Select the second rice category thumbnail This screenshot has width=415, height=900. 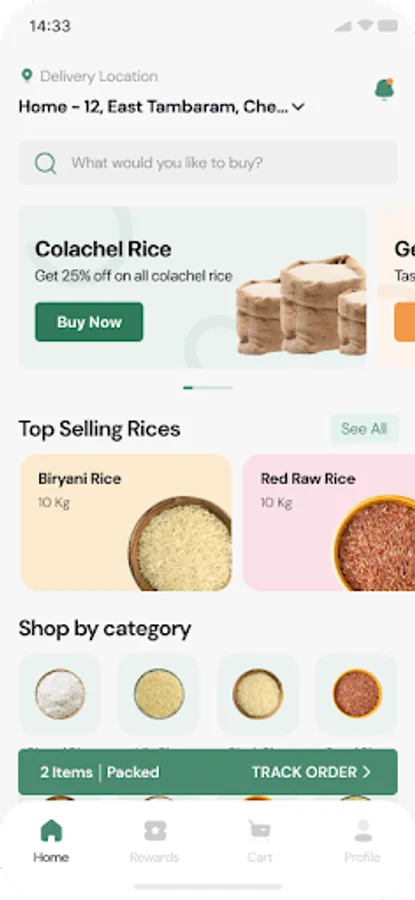tap(159, 694)
